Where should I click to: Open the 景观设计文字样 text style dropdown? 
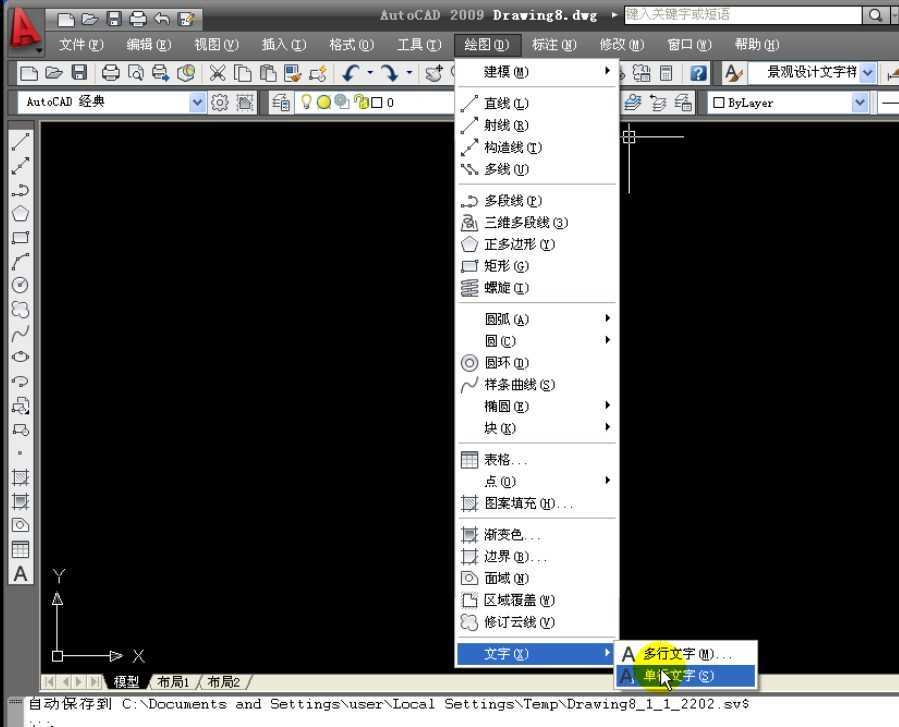867,73
